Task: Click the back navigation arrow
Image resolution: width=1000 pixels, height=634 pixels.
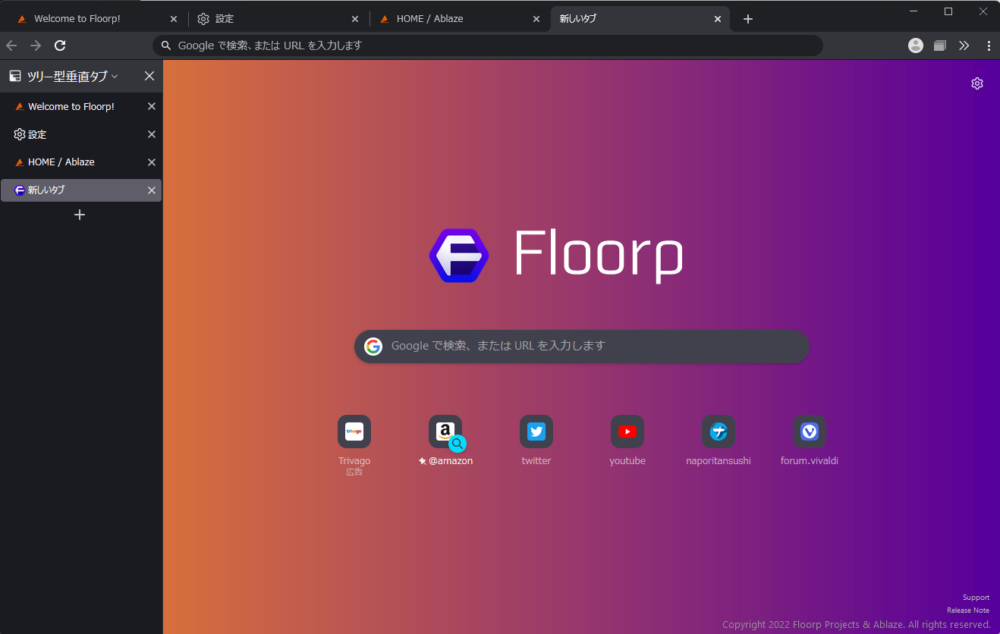Action: point(11,45)
